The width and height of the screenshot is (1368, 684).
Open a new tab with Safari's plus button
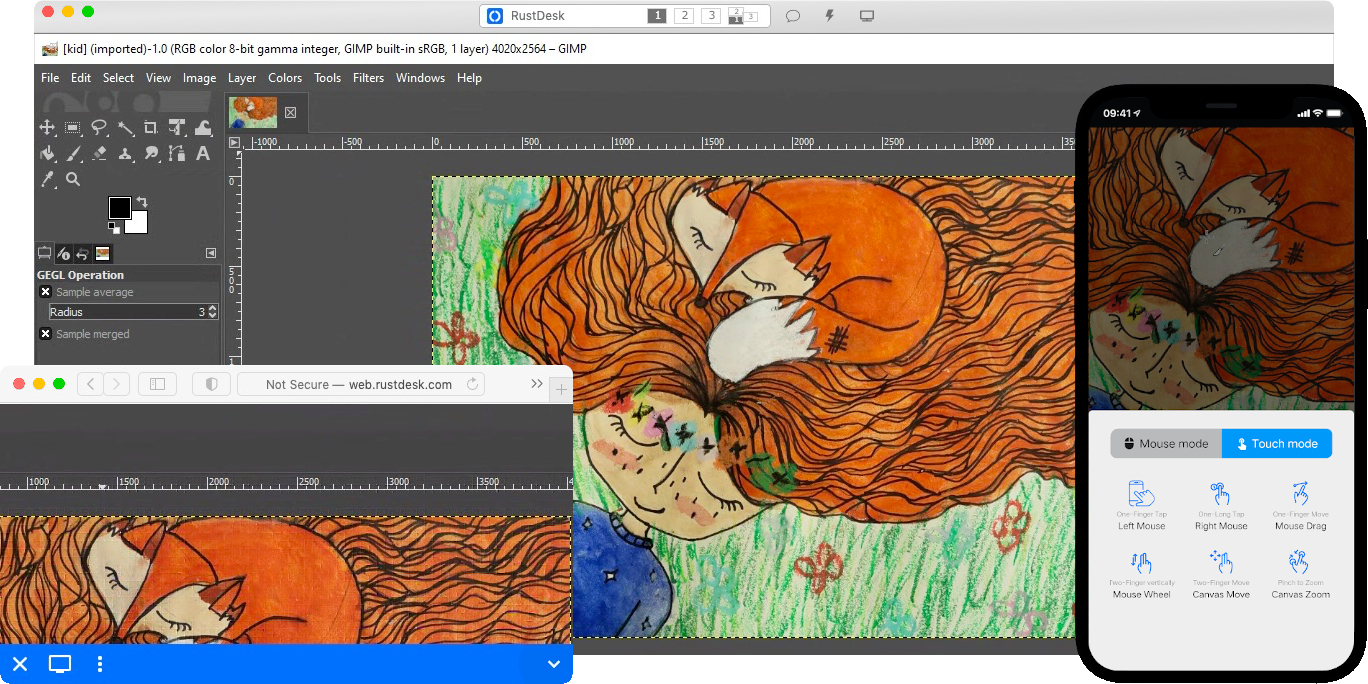561,389
